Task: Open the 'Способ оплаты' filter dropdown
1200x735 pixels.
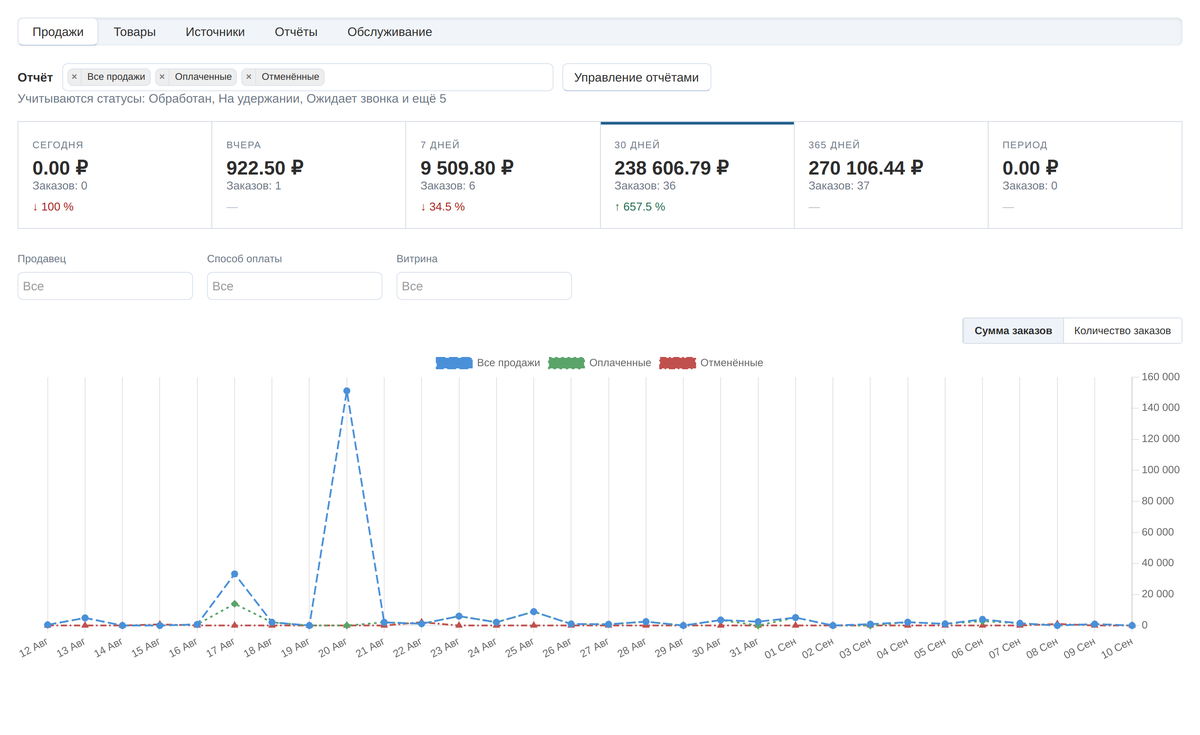Action: pos(295,286)
